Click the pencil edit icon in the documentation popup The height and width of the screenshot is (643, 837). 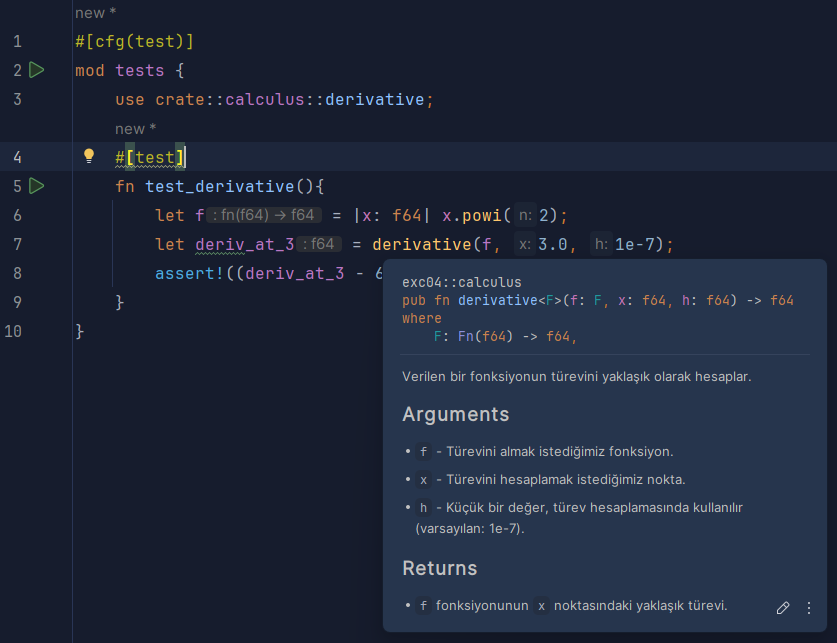[x=783, y=608]
